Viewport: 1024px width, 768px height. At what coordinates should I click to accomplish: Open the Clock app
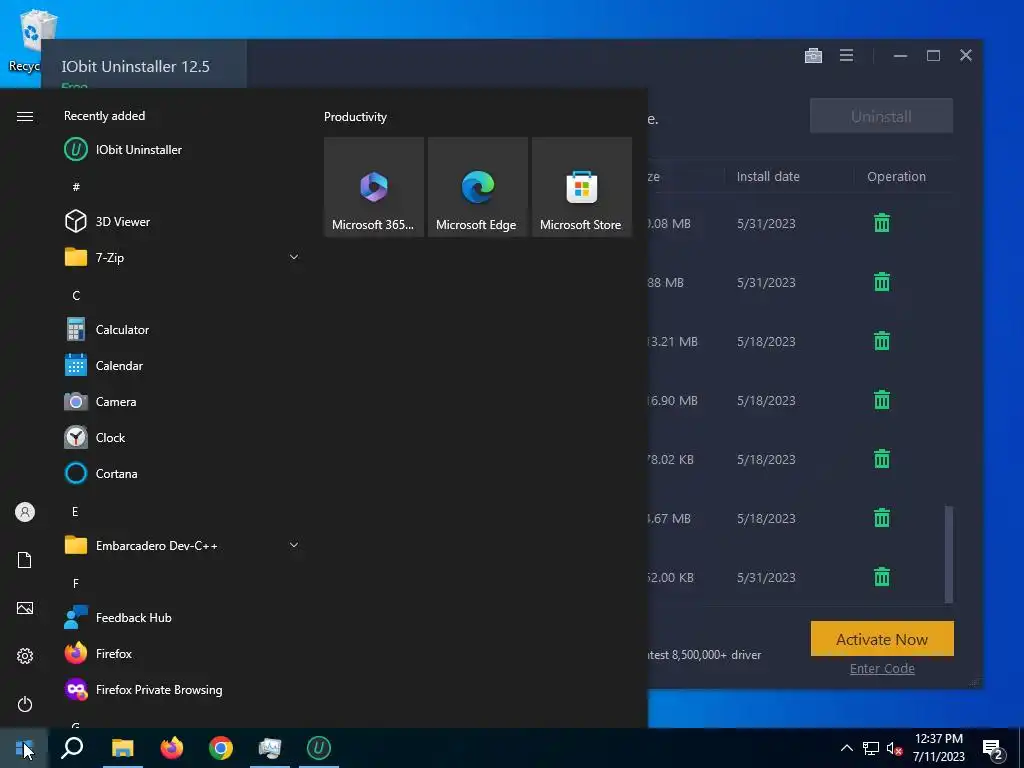[x=181, y=438]
